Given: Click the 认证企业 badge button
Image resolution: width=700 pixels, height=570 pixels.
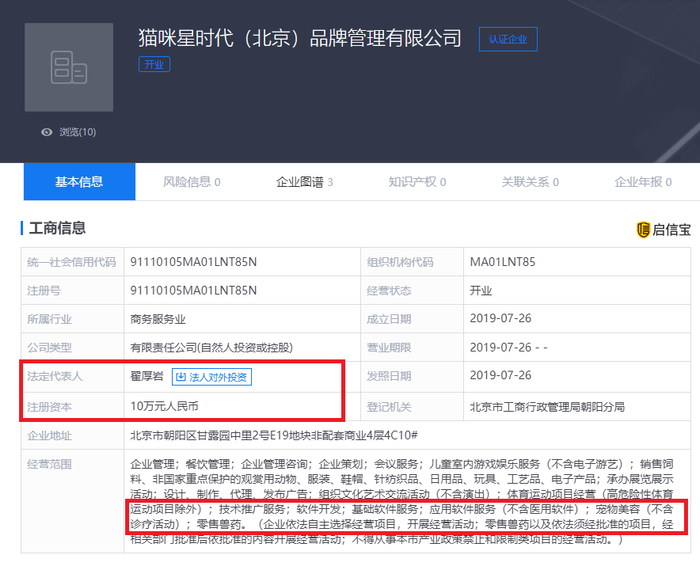Looking at the screenshot, I should pos(508,39).
